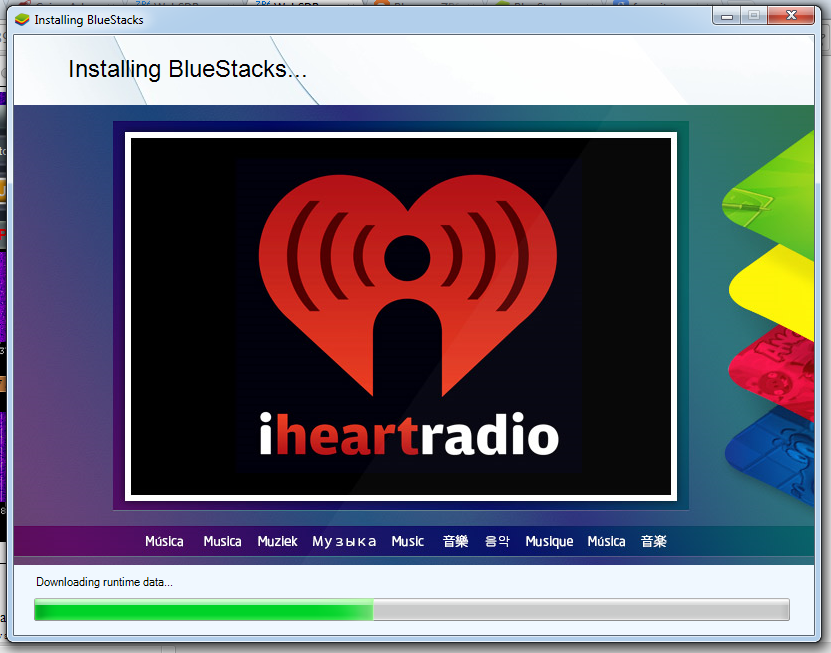The width and height of the screenshot is (831, 653).
Task: Click the "iheartradio" wordmark text
Action: pyautogui.click(x=409, y=435)
